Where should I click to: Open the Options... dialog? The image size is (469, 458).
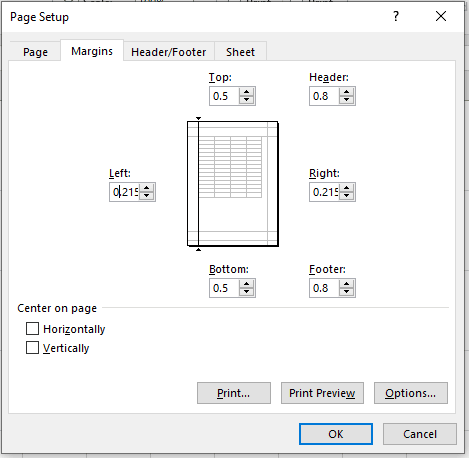click(411, 393)
